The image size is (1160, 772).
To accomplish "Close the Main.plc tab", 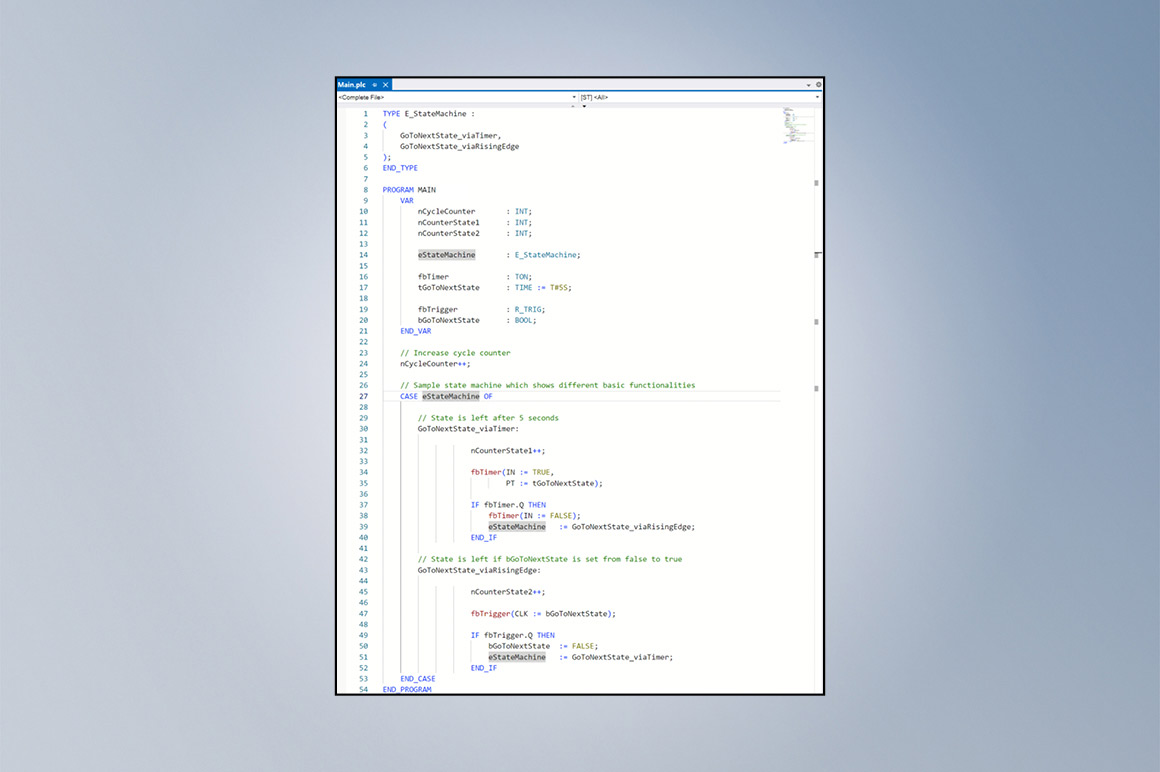I will (386, 85).
